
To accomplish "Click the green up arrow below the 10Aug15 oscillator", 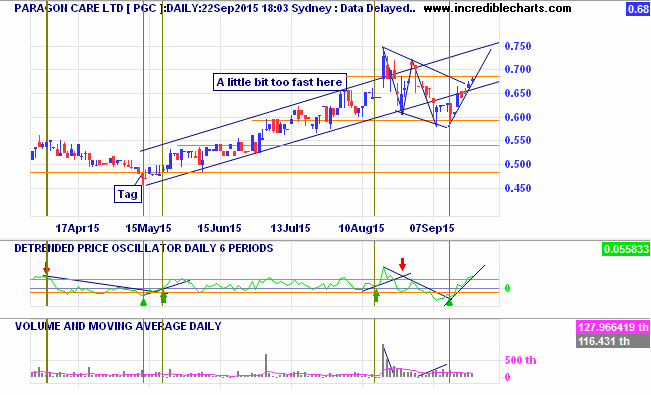I will [x=377, y=296].
